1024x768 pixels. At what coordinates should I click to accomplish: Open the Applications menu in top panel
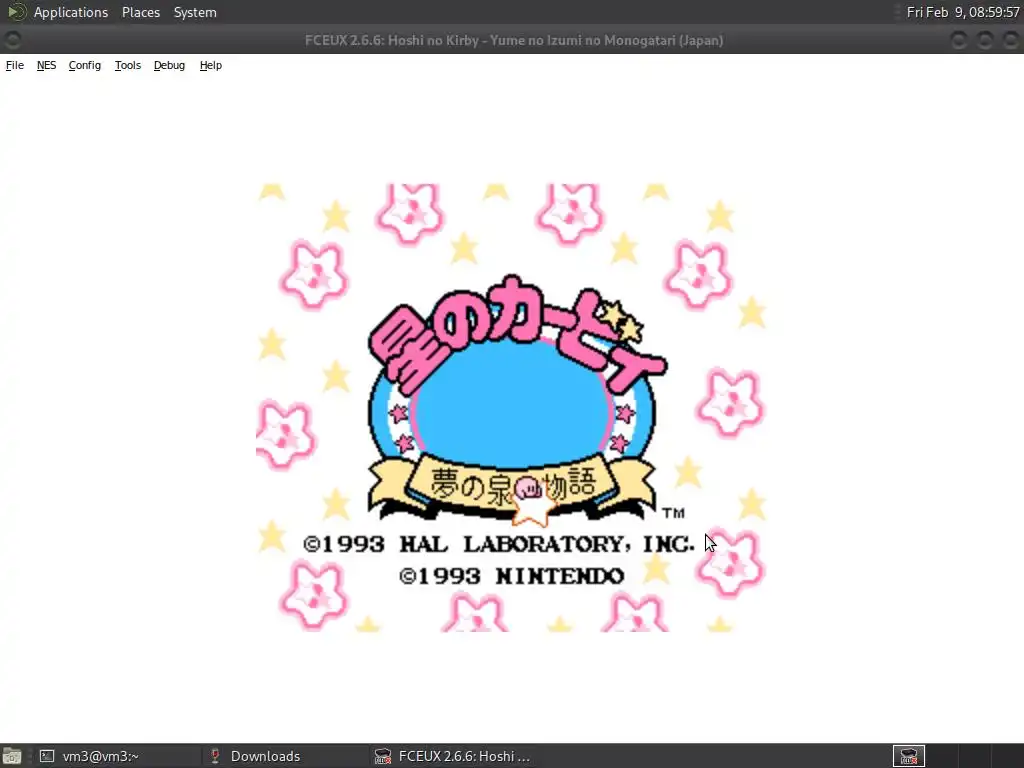(x=71, y=12)
